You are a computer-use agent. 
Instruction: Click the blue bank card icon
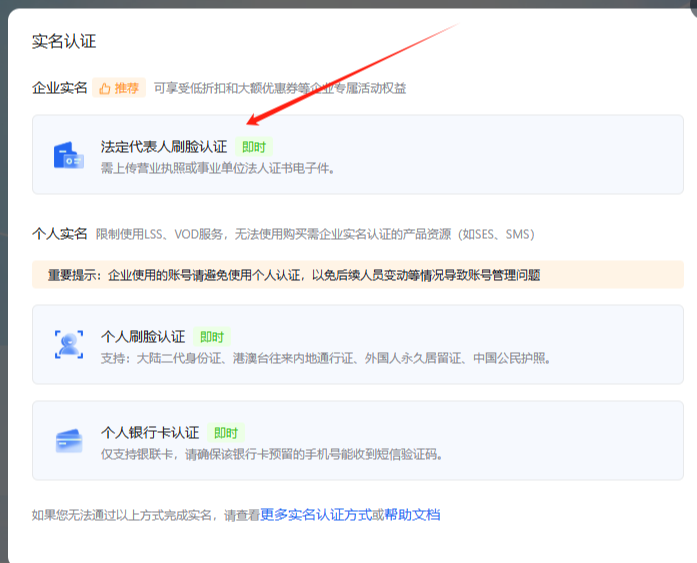pos(69,440)
